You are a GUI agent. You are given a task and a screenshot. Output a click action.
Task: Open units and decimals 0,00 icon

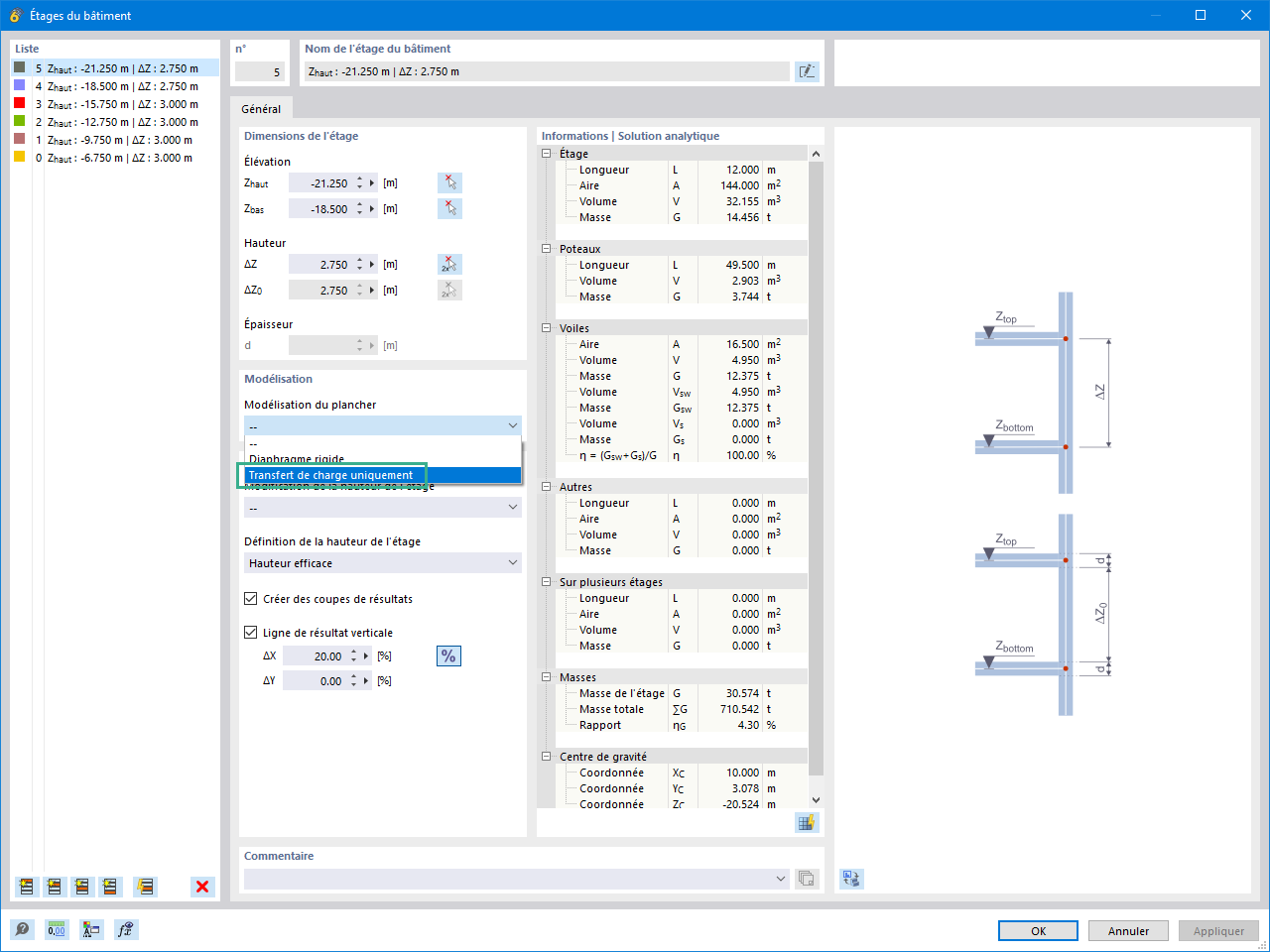point(57,929)
